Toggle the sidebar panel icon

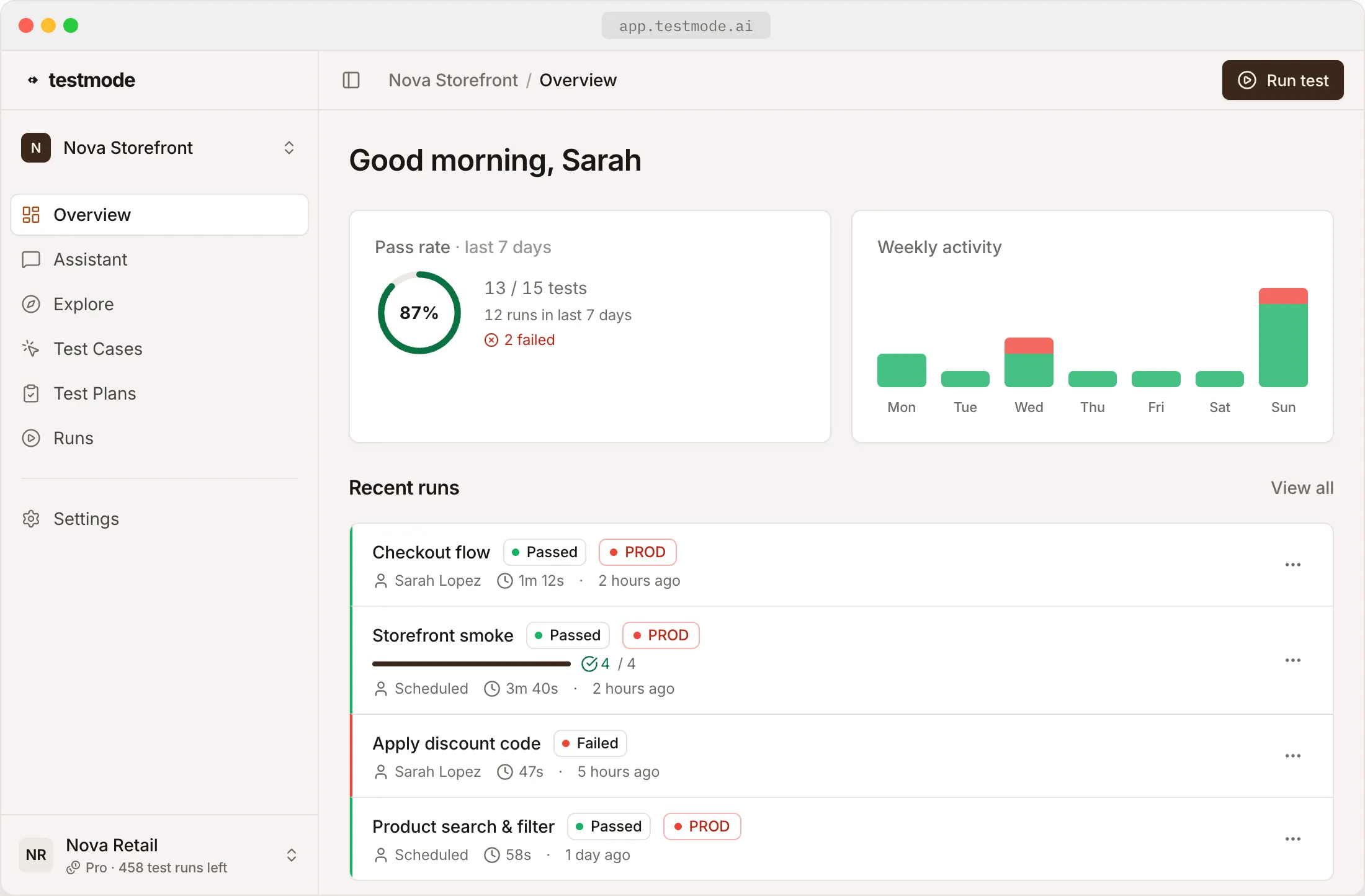pyautogui.click(x=351, y=80)
